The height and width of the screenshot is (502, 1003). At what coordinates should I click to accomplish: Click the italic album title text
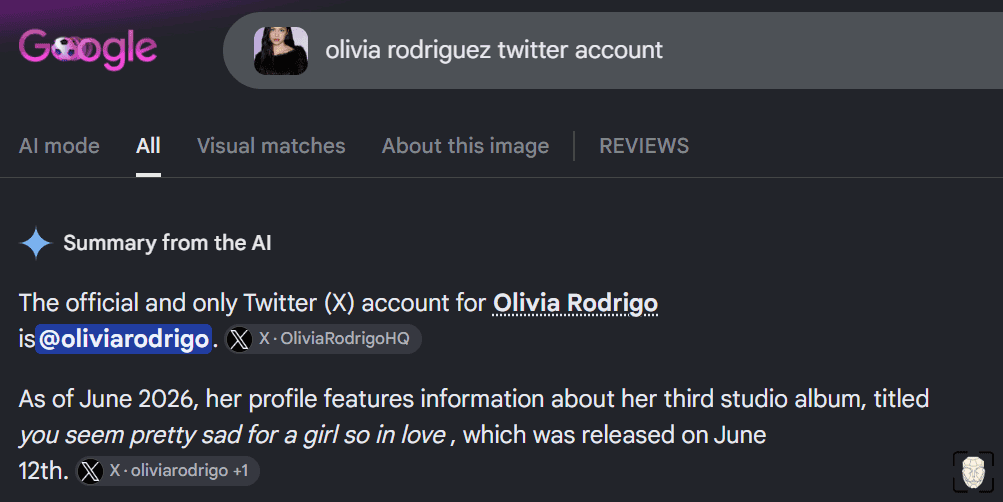pyautogui.click(x=232, y=435)
